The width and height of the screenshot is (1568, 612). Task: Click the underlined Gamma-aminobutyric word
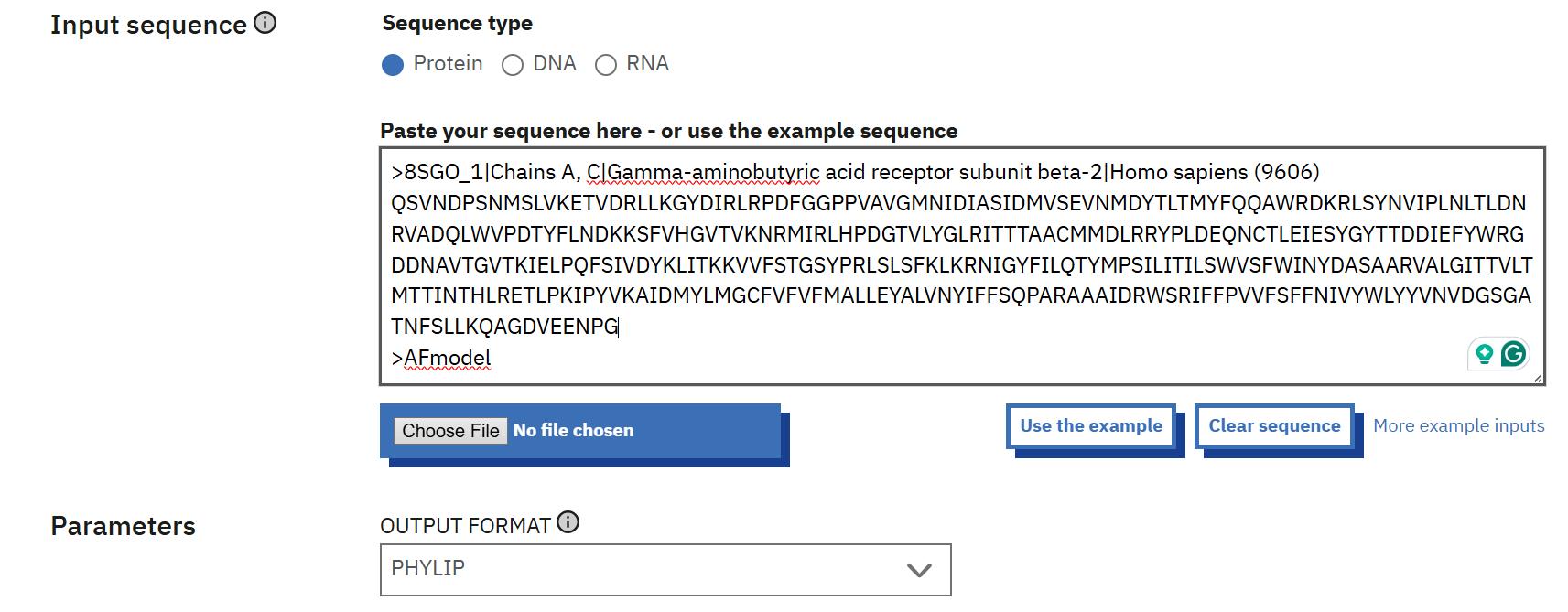pos(712,172)
